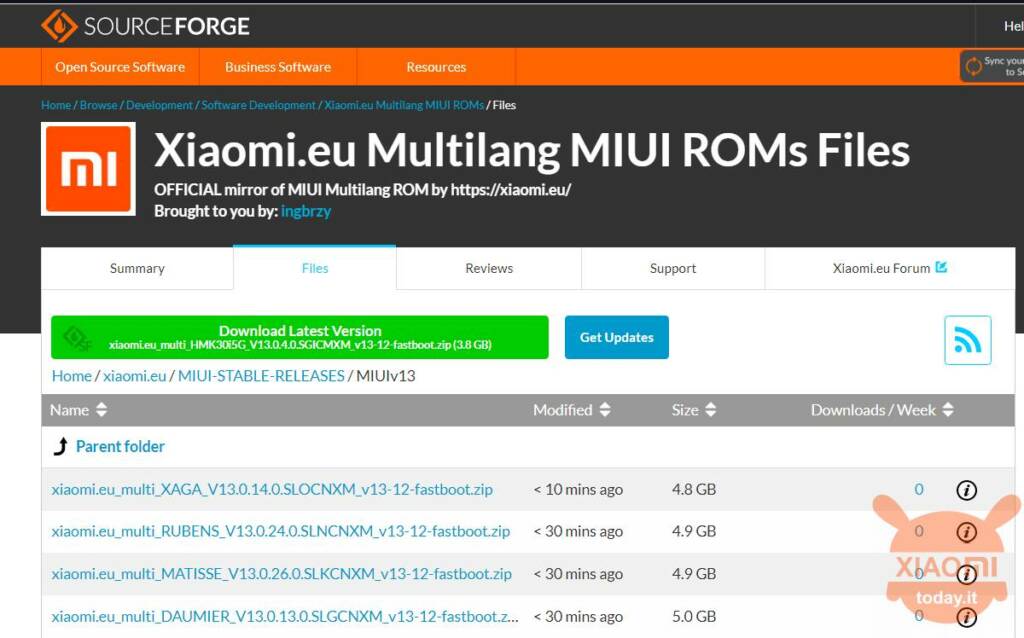This screenshot has width=1024, height=638.
Task: Open the Xiaomi.eu Forum tab
Action: pos(889,268)
